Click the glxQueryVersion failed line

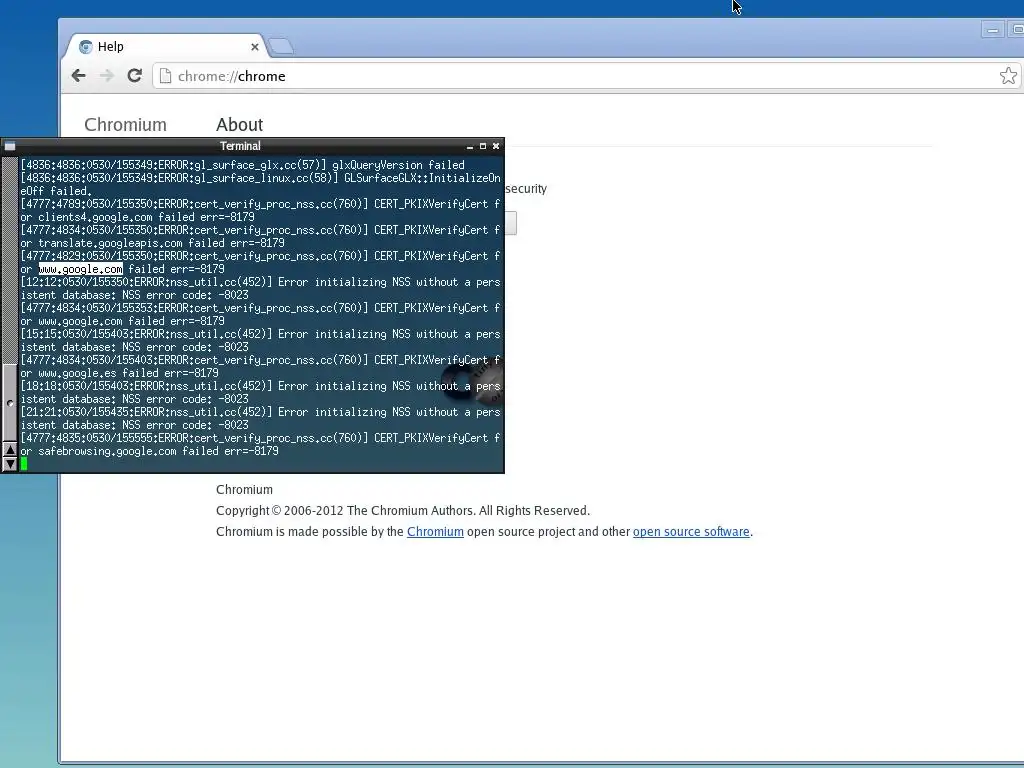pos(242,165)
